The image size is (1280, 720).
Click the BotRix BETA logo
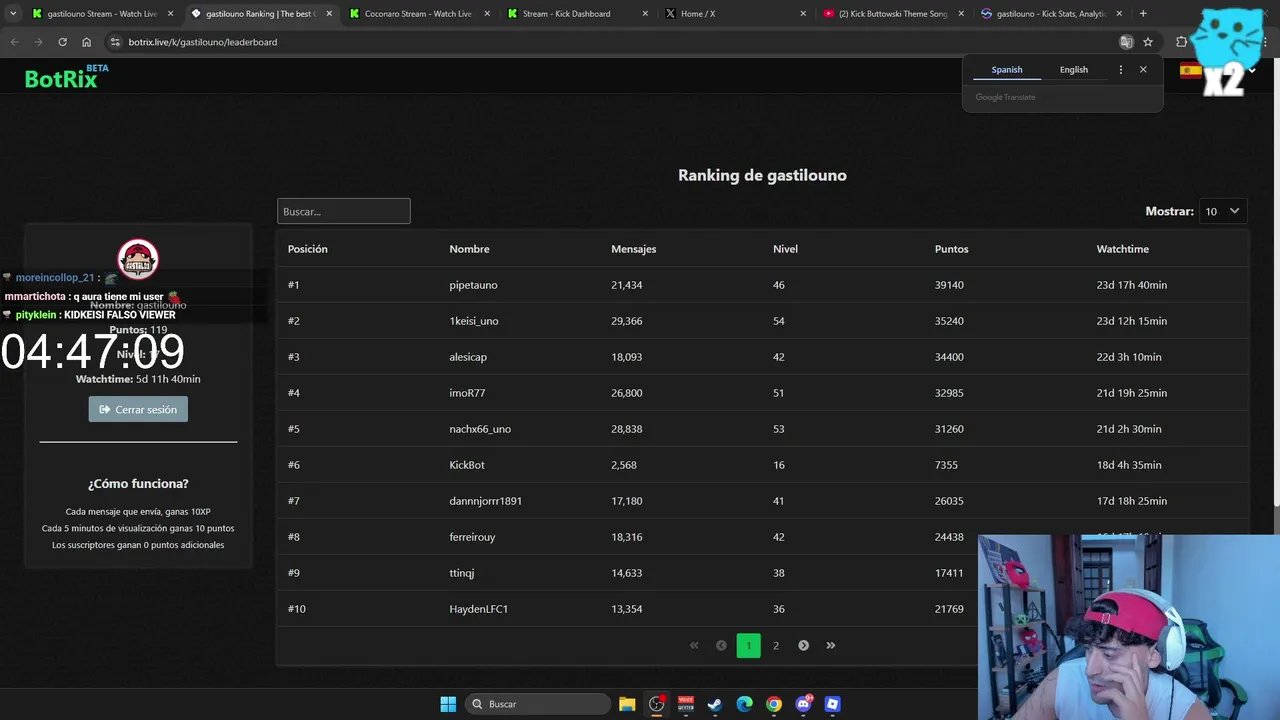(x=66, y=77)
